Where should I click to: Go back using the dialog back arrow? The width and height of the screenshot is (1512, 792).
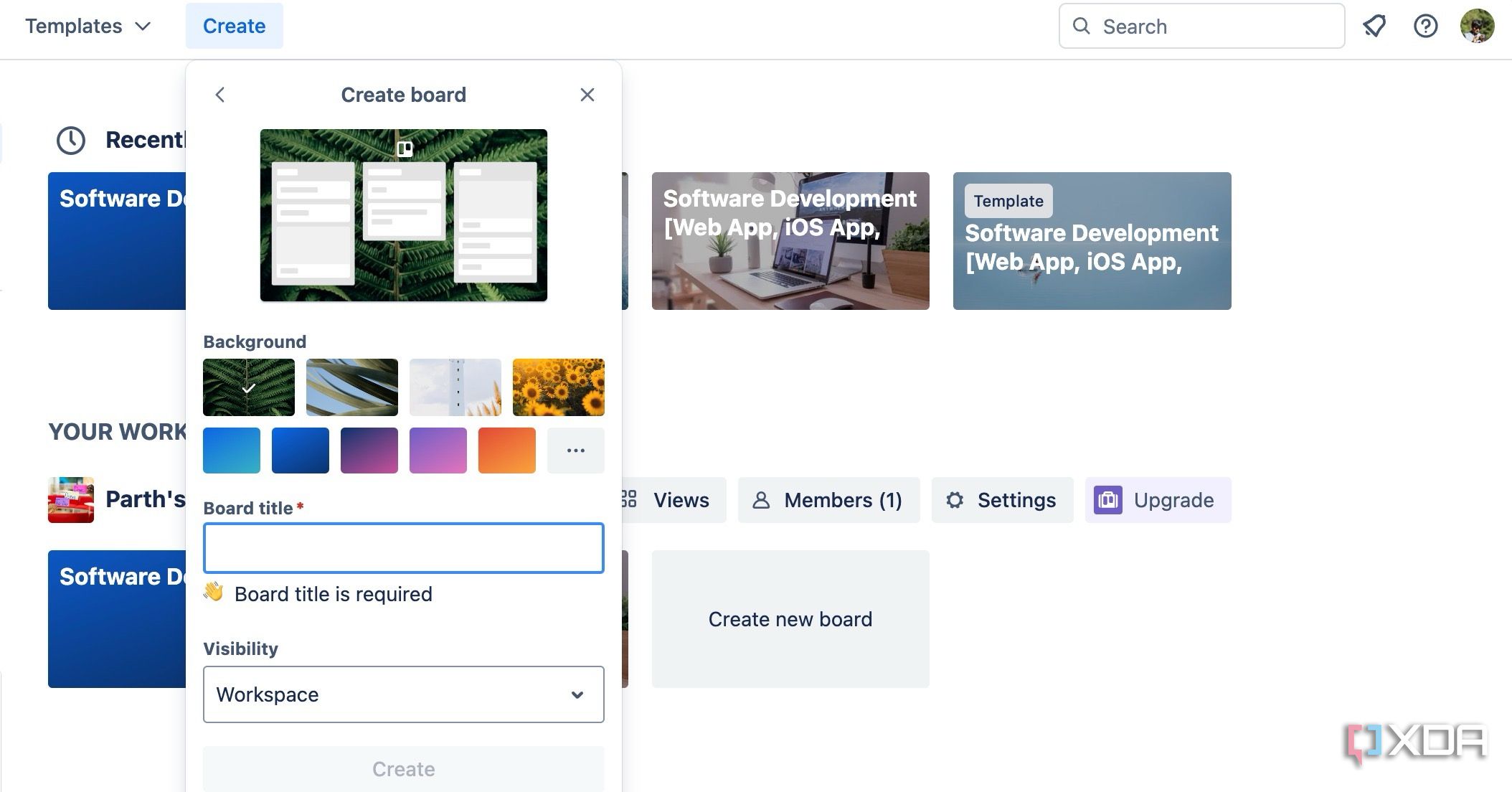click(220, 94)
